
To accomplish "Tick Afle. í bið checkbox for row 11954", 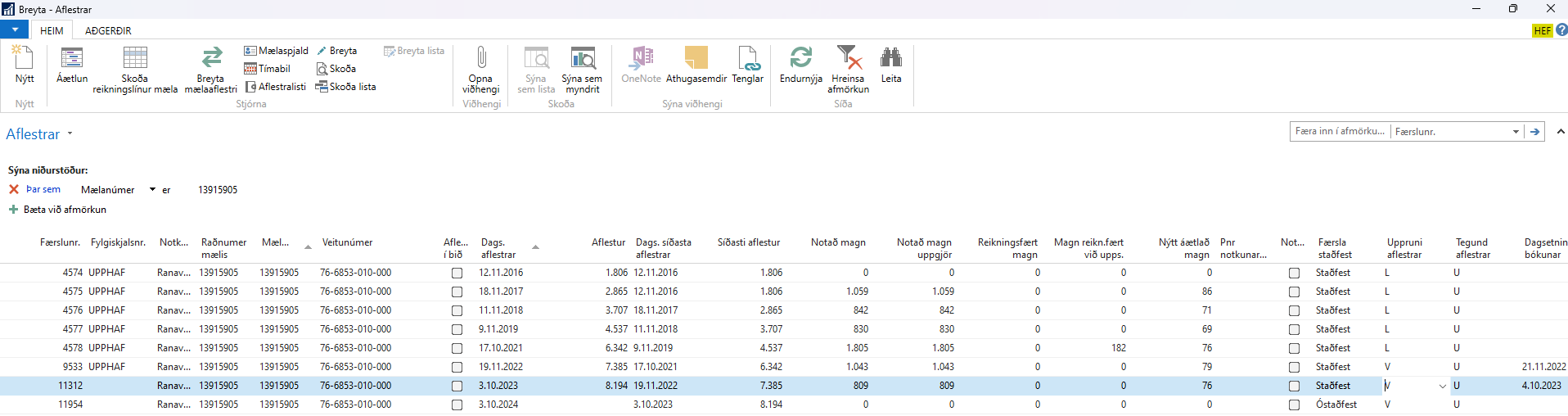I will [x=457, y=405].
